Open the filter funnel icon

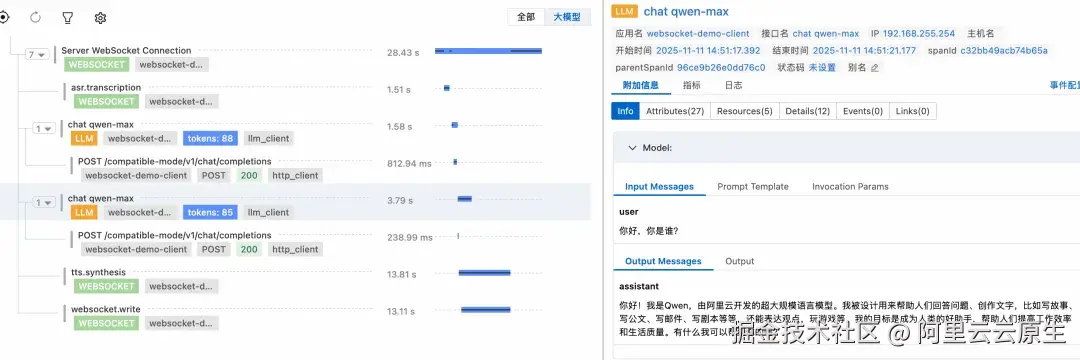68,18
